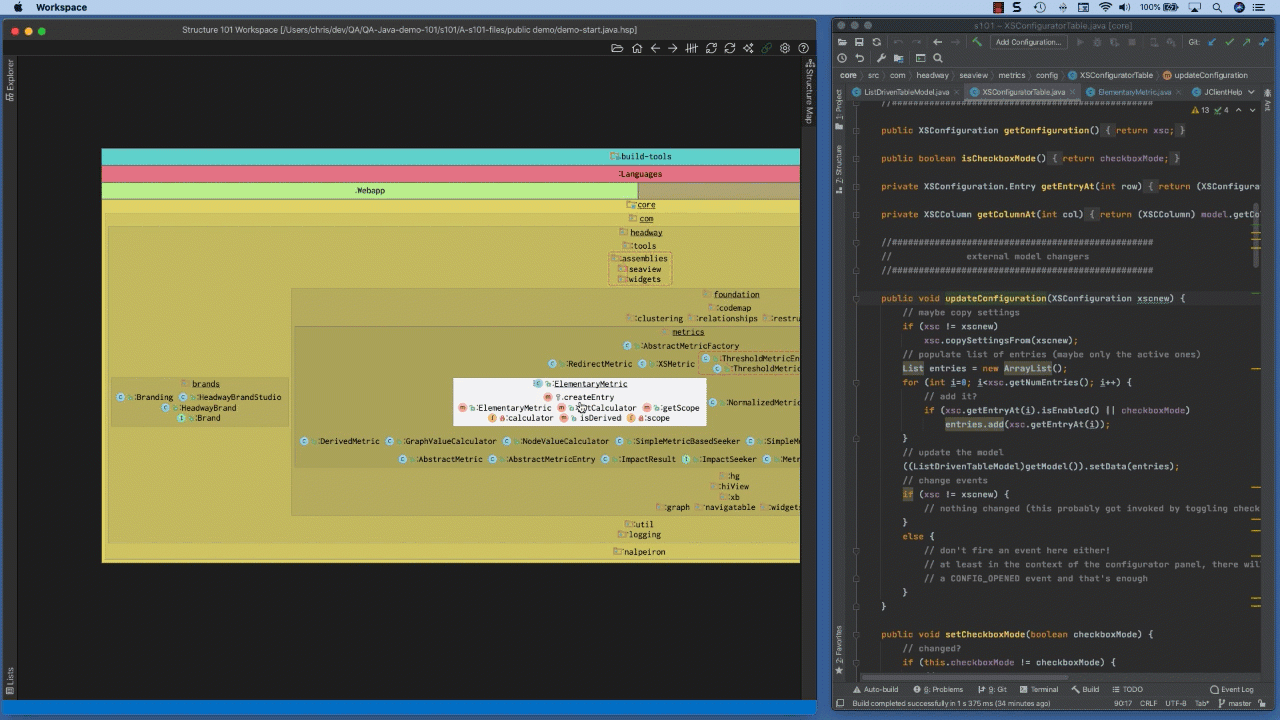Image resolution: width=1280 pixels, height=720 pixels.
Task: Expand the hidden editor tabs chevron
Action: [1251, 92]
